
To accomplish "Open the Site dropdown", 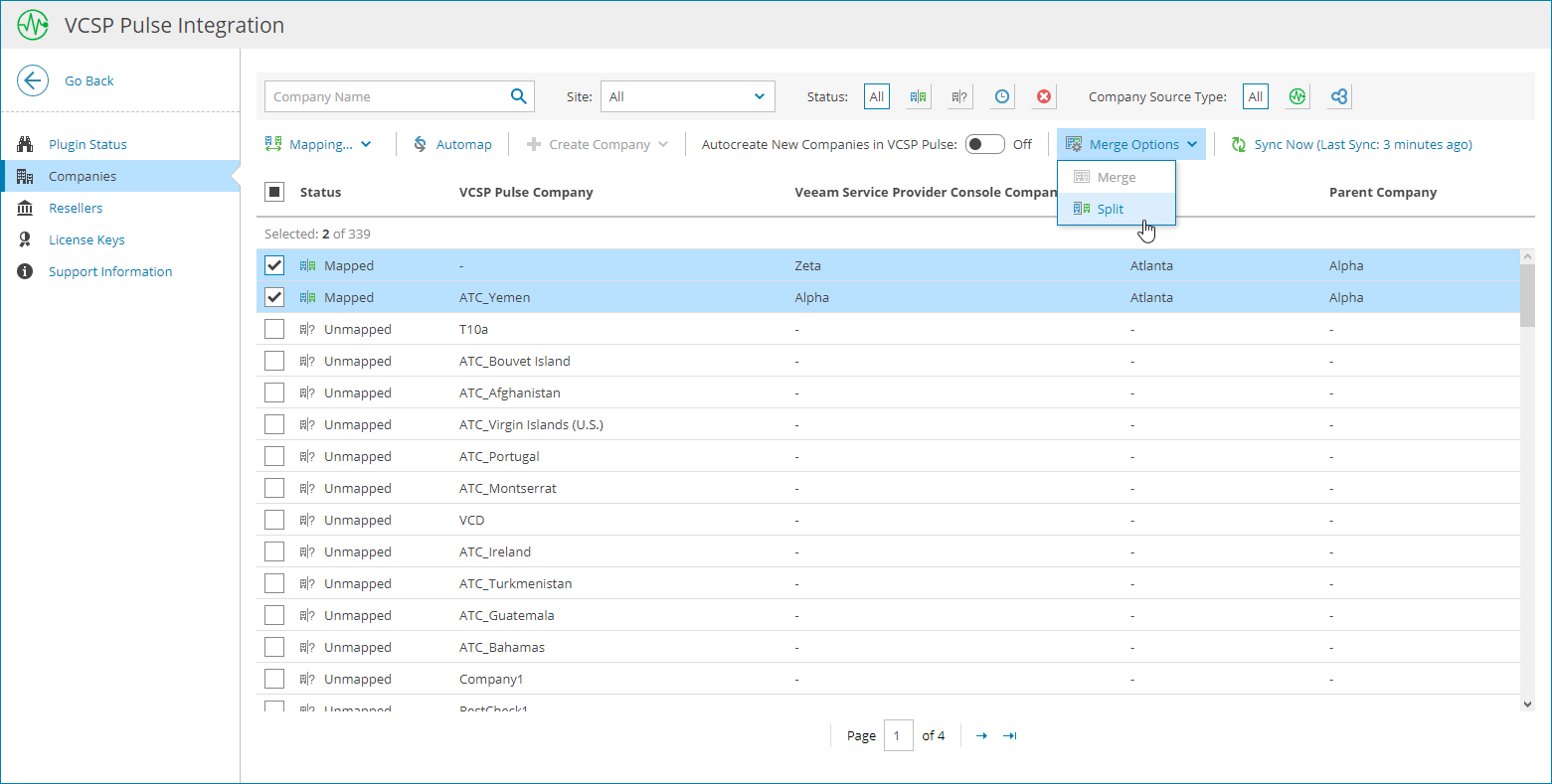I will [688, 96].
